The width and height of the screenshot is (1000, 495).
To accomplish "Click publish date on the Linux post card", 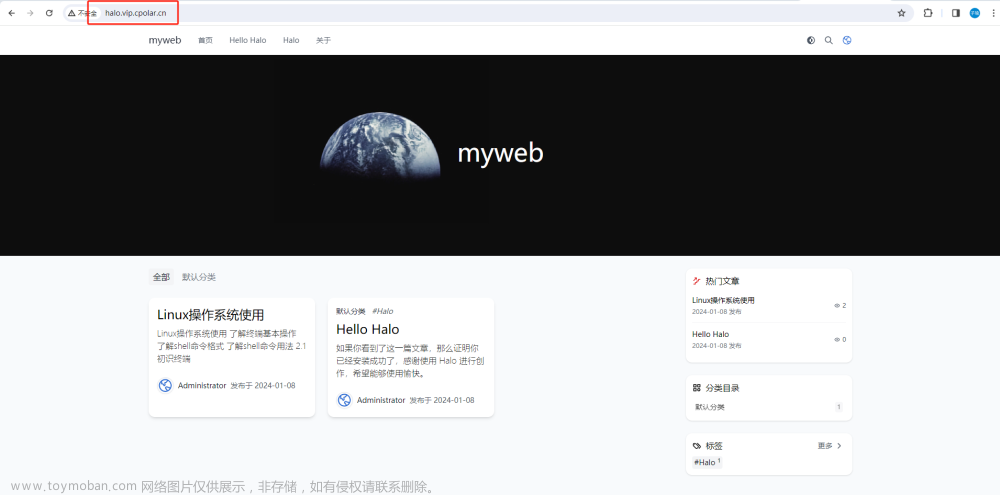I will click(263, 385).
